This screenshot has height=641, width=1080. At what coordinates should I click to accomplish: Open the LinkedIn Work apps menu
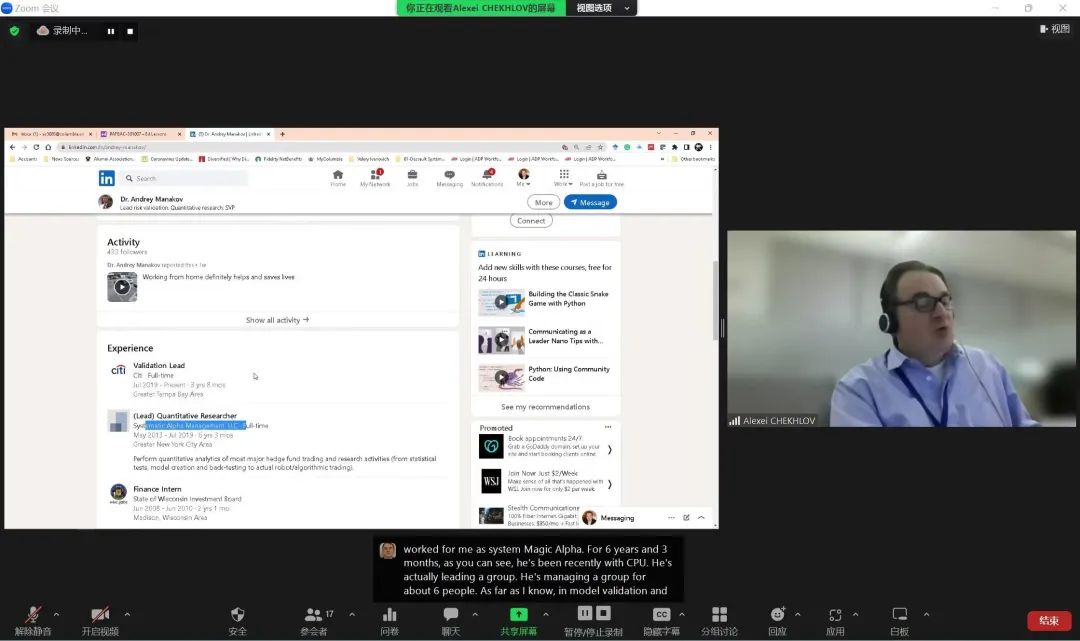tap(563, 178)
